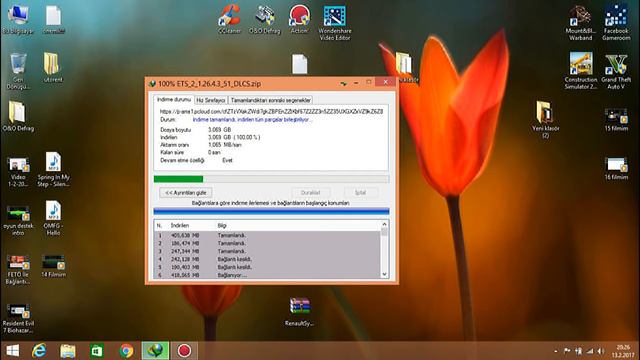Click the volume icon in system tray
640x360 pixels.
coord(601,351)
